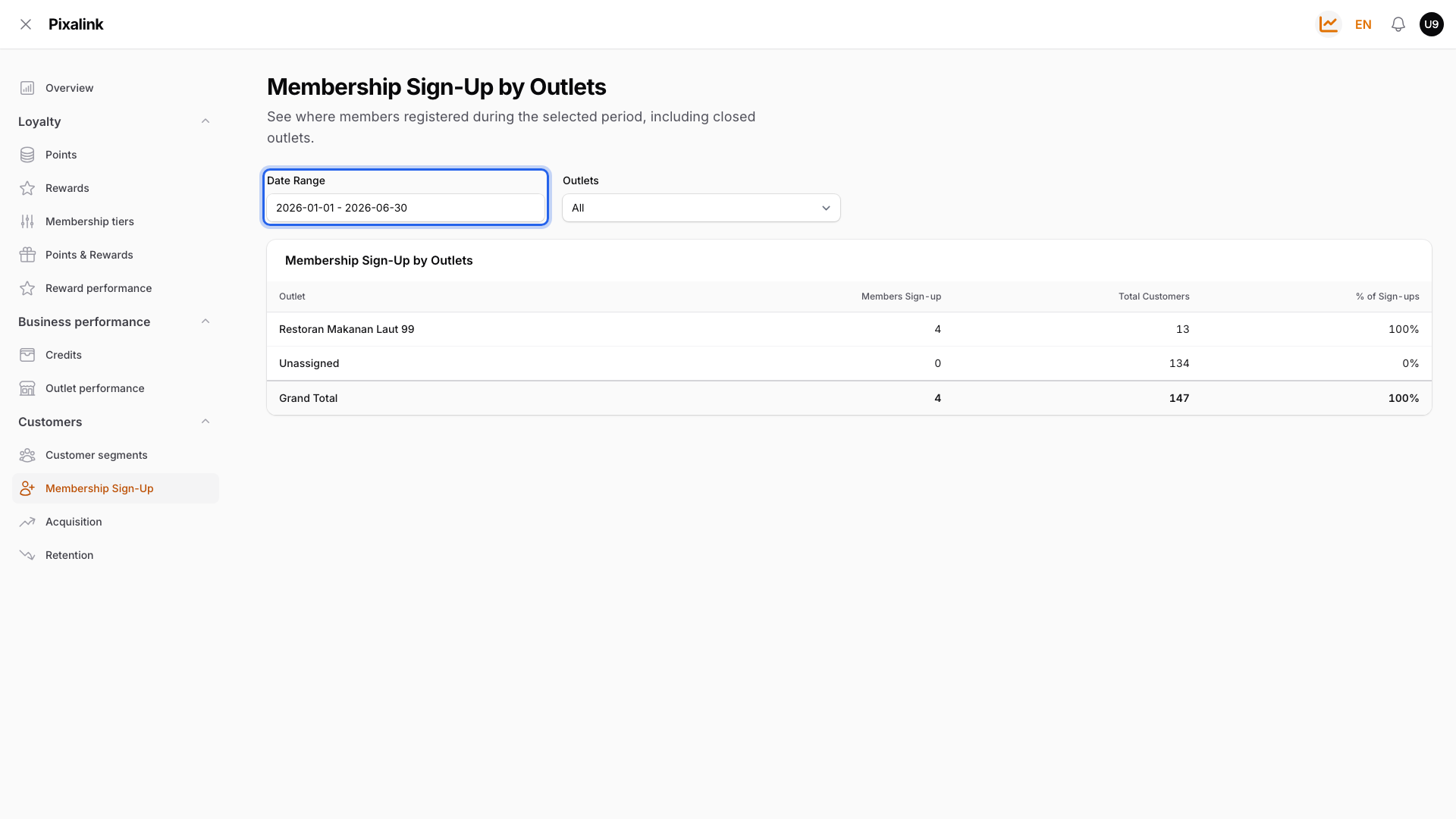Click the Overview bar-chart icon
The width and height of the screenshot is (1456, 819).
point(27,88)
